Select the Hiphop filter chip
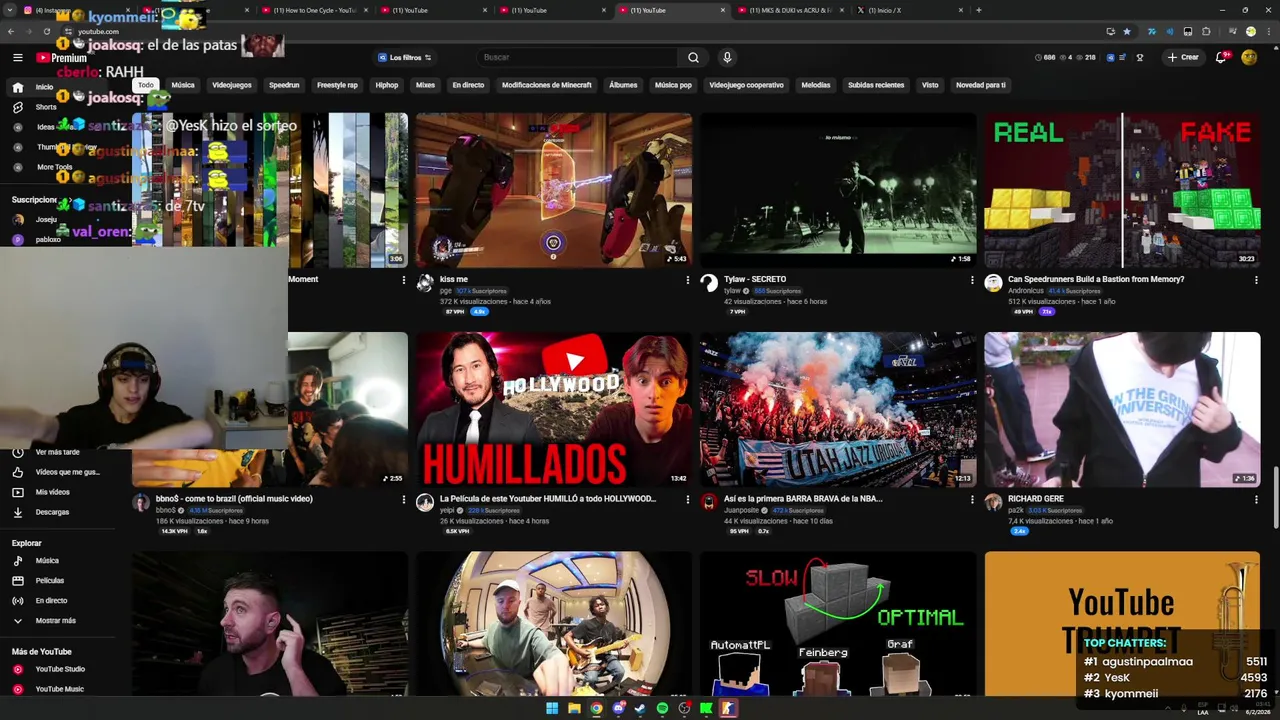The image size is (1280, 720). pos(387,85)
